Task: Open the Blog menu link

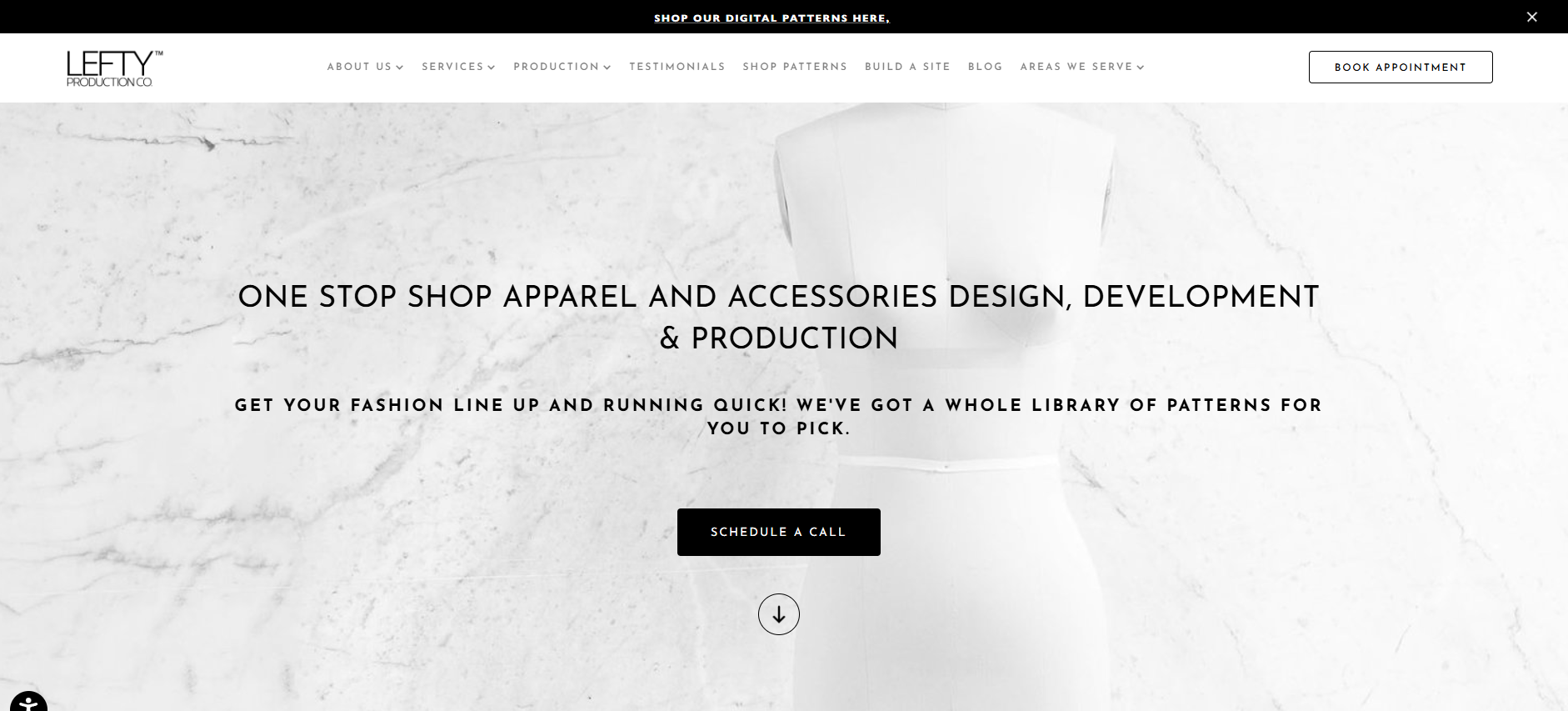Action: tap(985, 67)
